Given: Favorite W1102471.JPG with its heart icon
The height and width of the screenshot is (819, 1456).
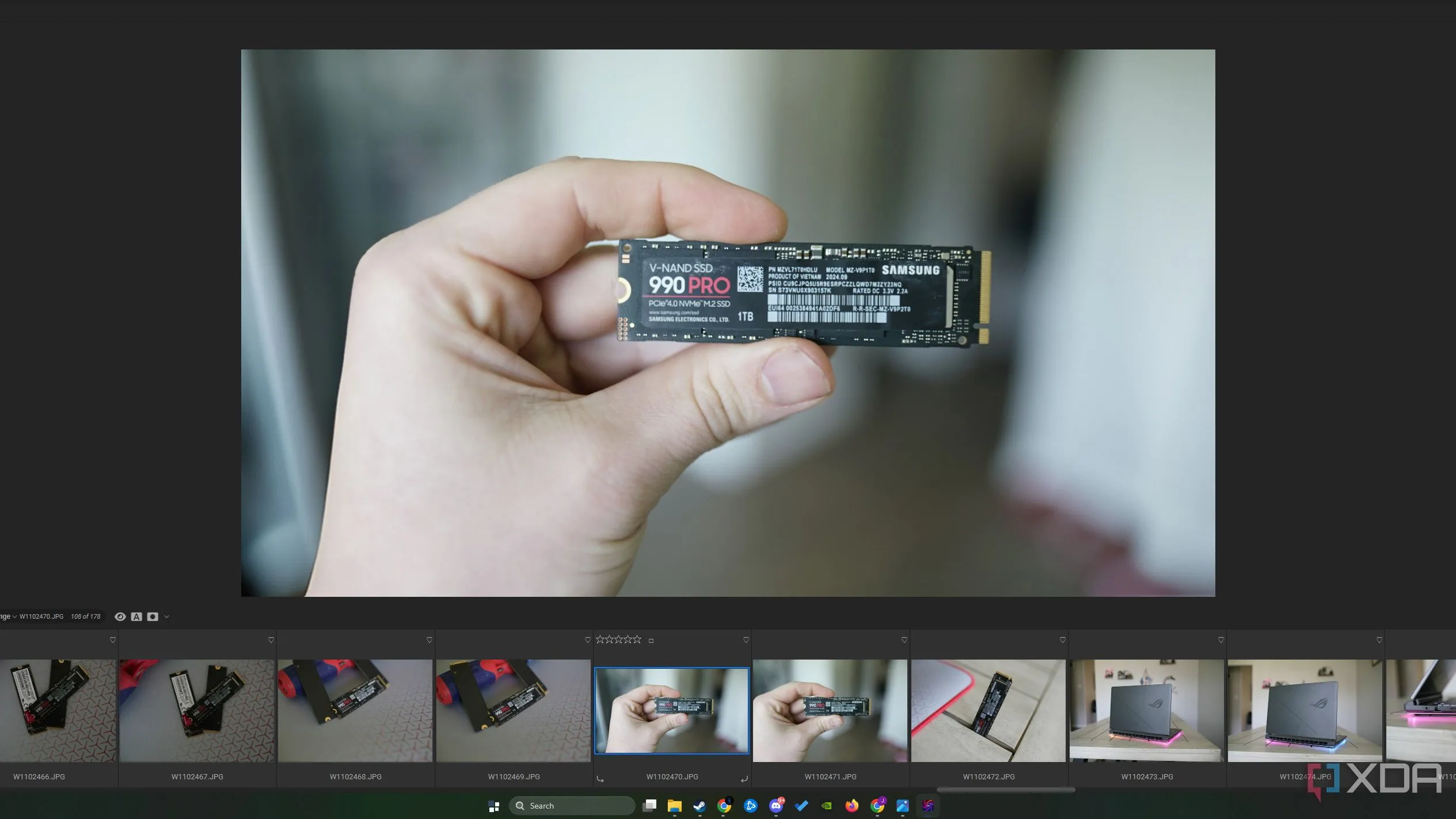Looking at the screenshot, I should [x=904, y=640].
